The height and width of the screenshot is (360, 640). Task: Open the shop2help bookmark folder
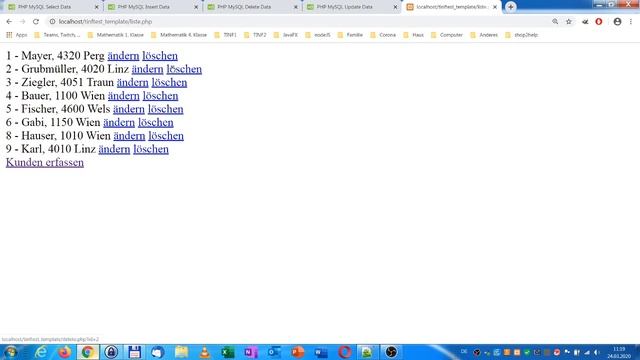click(x=522, y=35)
